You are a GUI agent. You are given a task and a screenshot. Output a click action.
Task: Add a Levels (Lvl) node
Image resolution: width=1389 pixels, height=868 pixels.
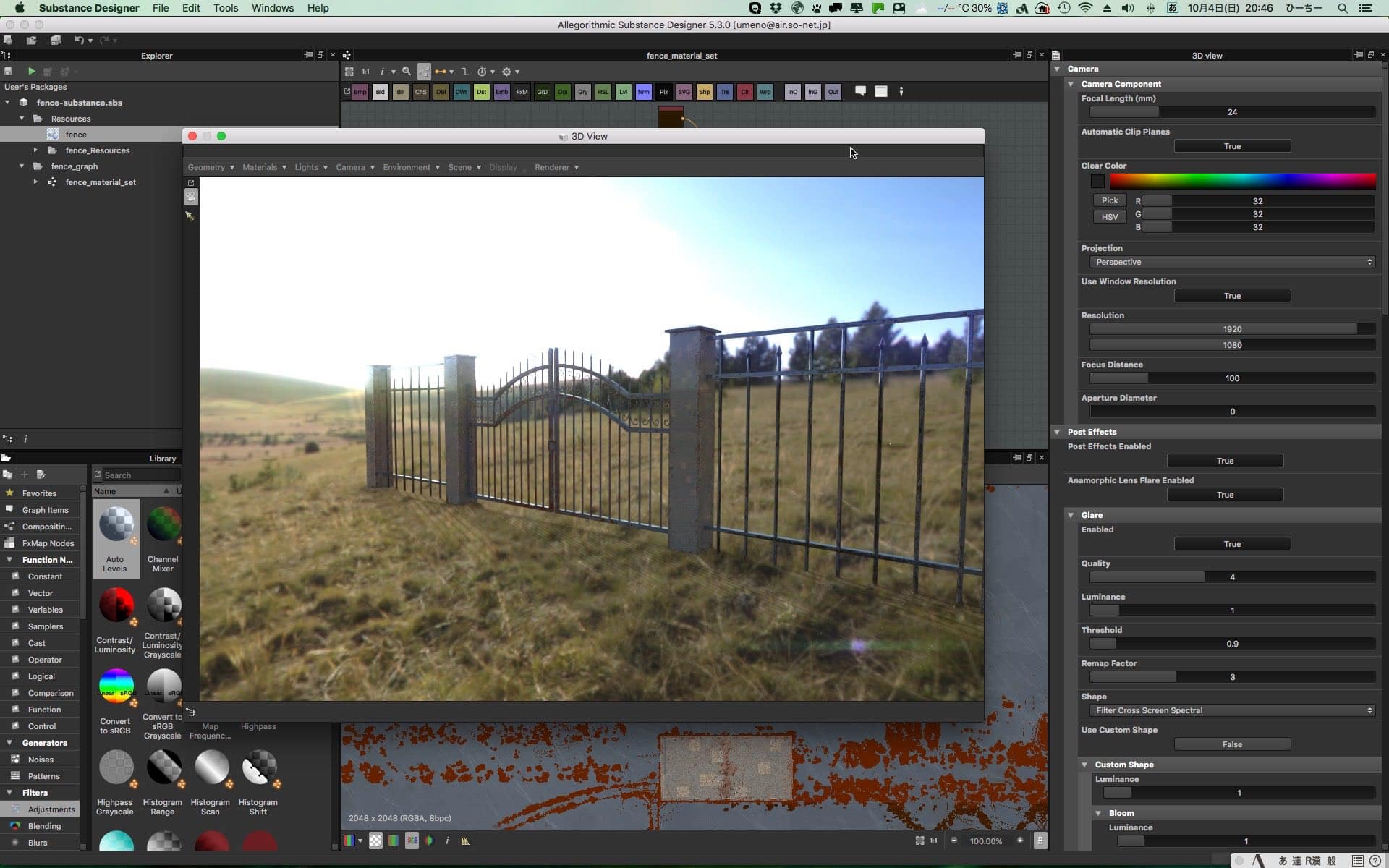tap(623, 92)
